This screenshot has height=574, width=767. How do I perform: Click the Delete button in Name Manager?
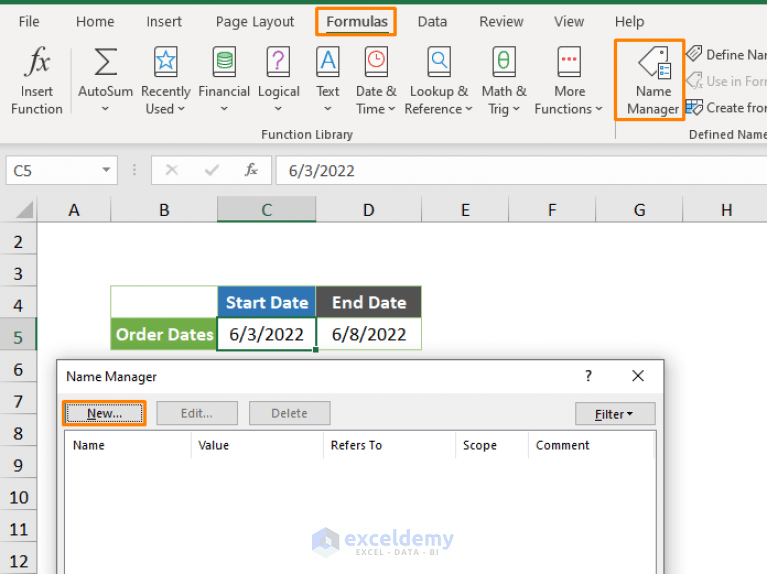289,413
